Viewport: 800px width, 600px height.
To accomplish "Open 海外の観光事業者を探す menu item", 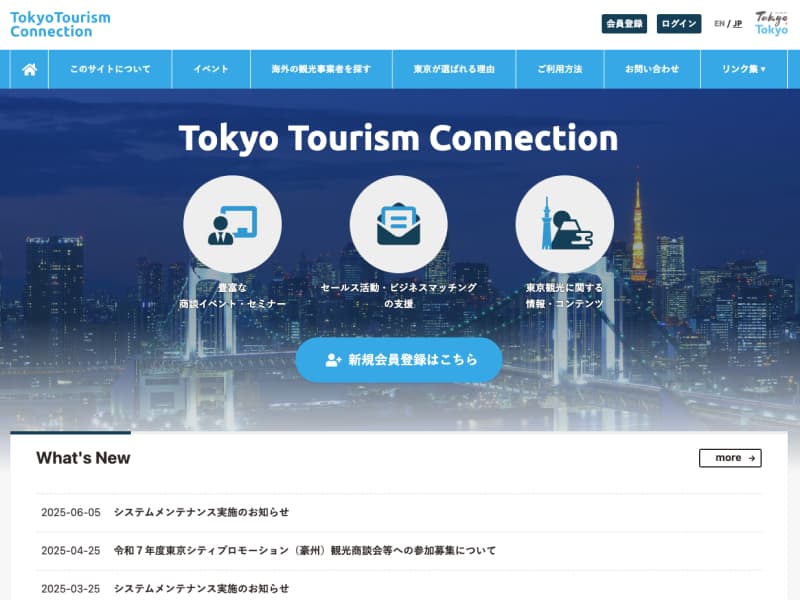I will [x=321, y=69].
